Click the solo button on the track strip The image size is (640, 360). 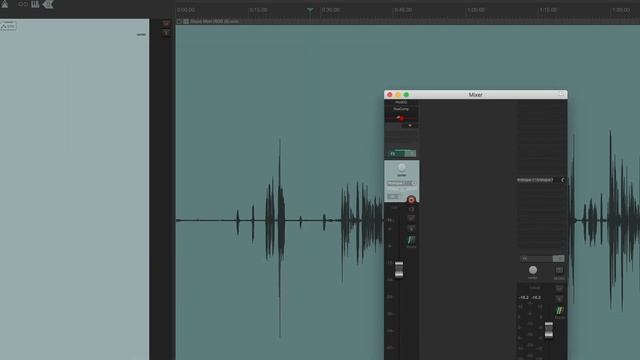[411, 228]
